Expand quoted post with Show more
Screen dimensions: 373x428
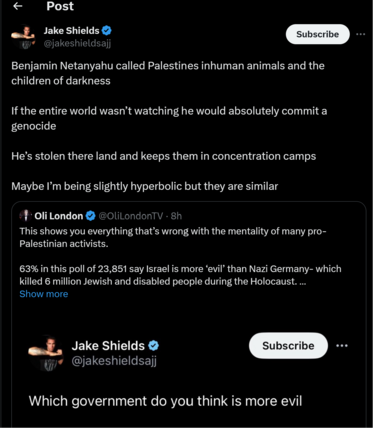click(44, 294)
